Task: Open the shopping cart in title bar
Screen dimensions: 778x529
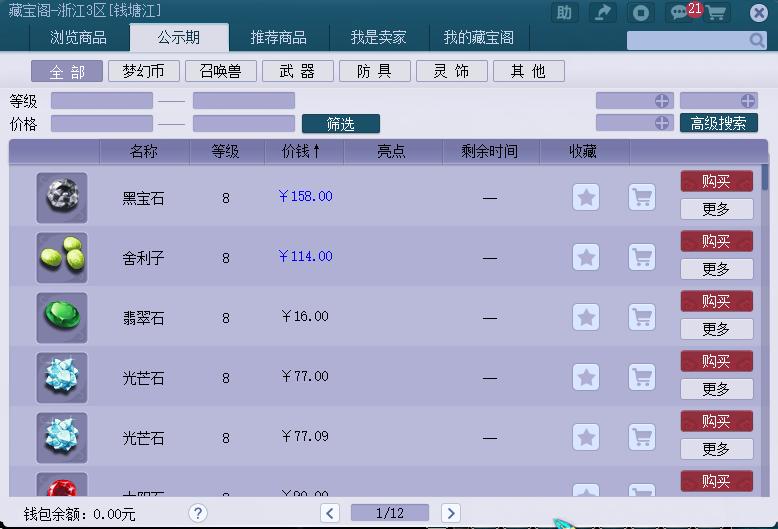Action: tap(716, 12)
